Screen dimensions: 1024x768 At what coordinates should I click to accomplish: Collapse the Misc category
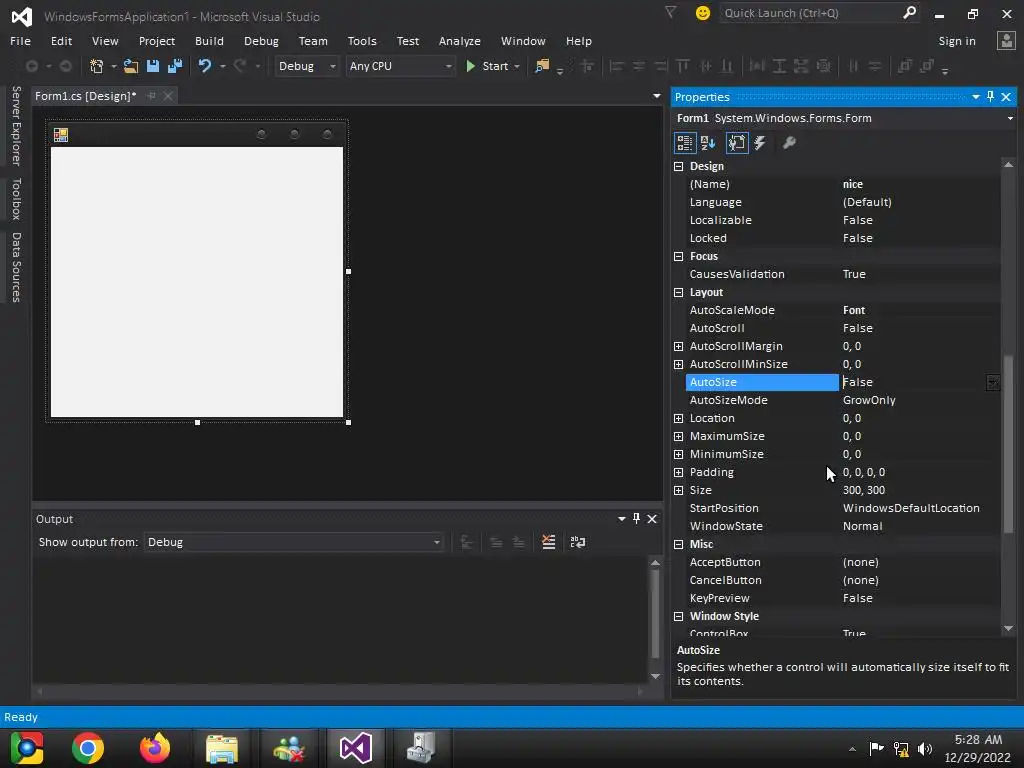point(679,545)
